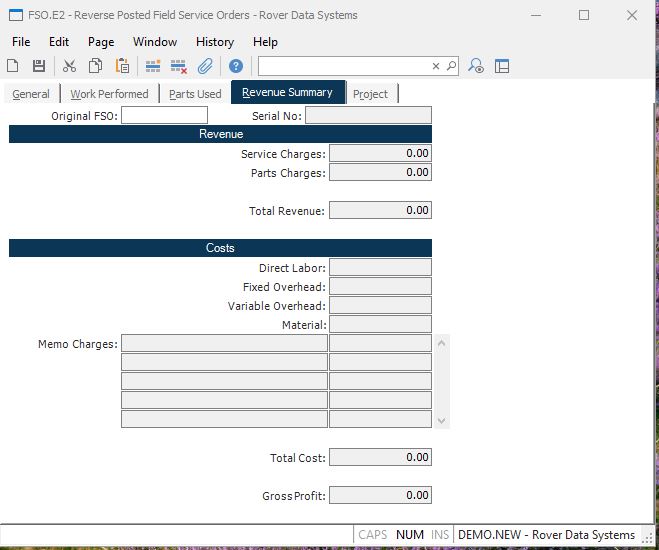659x550 pixels.
Task: Click the Copy icon in the toolbar
Action: (x=95, y=66)
